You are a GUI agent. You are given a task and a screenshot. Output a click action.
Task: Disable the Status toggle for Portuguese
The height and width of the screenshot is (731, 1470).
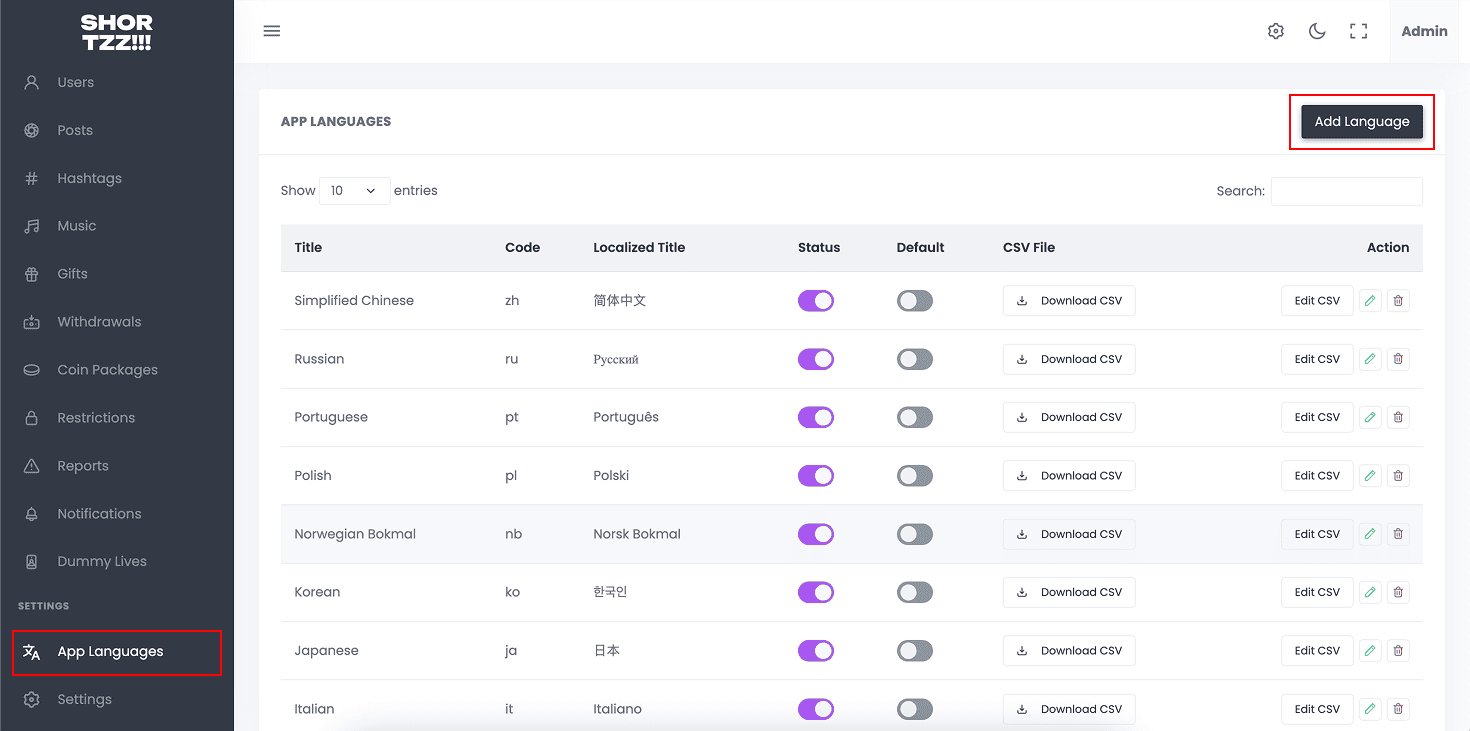pos(815,417)
